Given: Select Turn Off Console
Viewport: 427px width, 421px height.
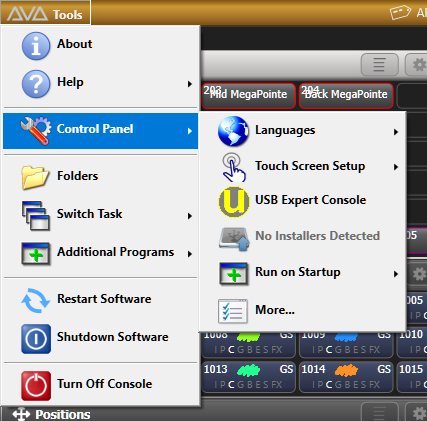Looking at the screenshot, I should coord(101,386).
